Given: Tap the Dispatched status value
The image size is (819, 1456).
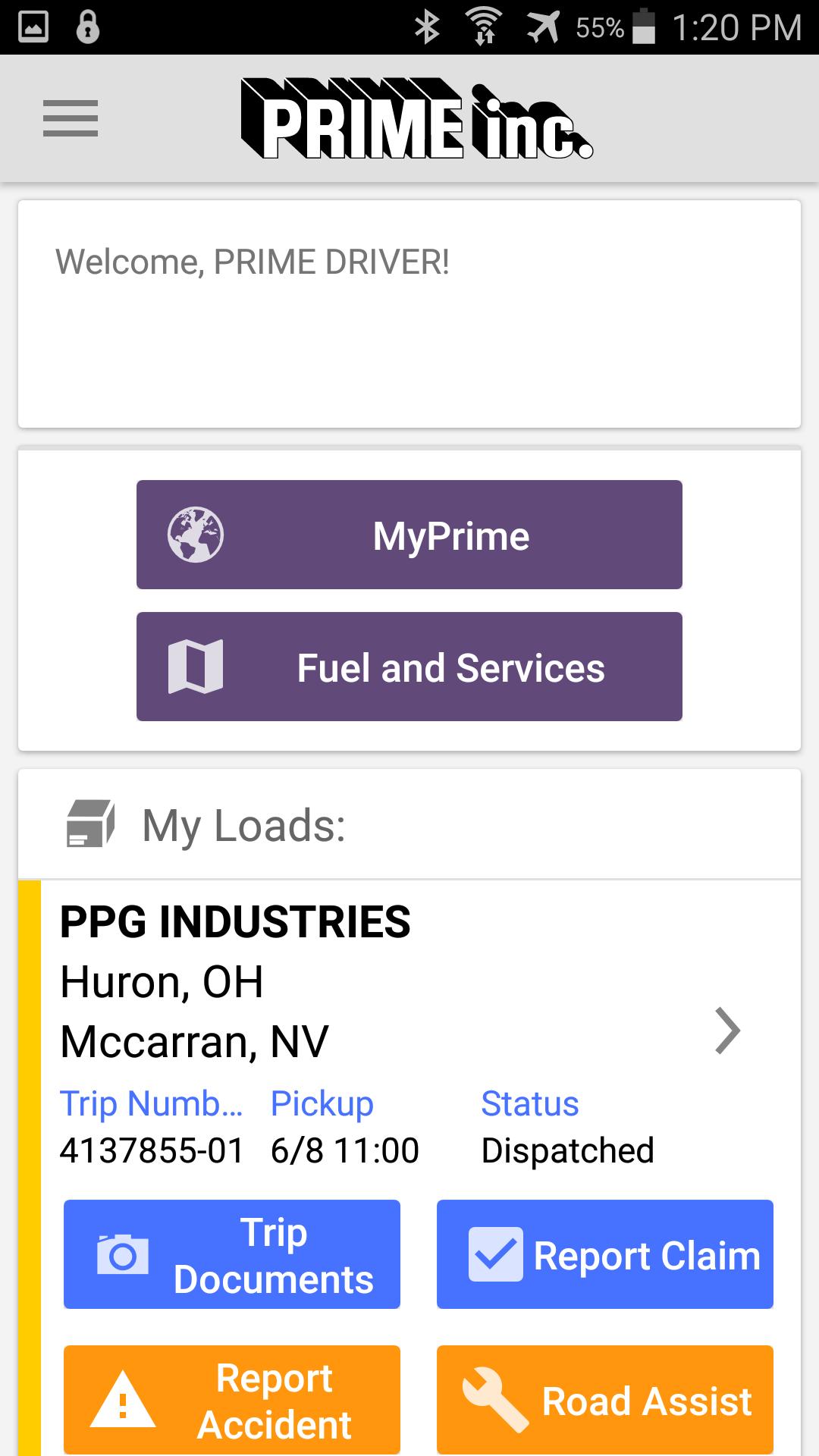Looking at the screenshot, I should [567, 1150].
